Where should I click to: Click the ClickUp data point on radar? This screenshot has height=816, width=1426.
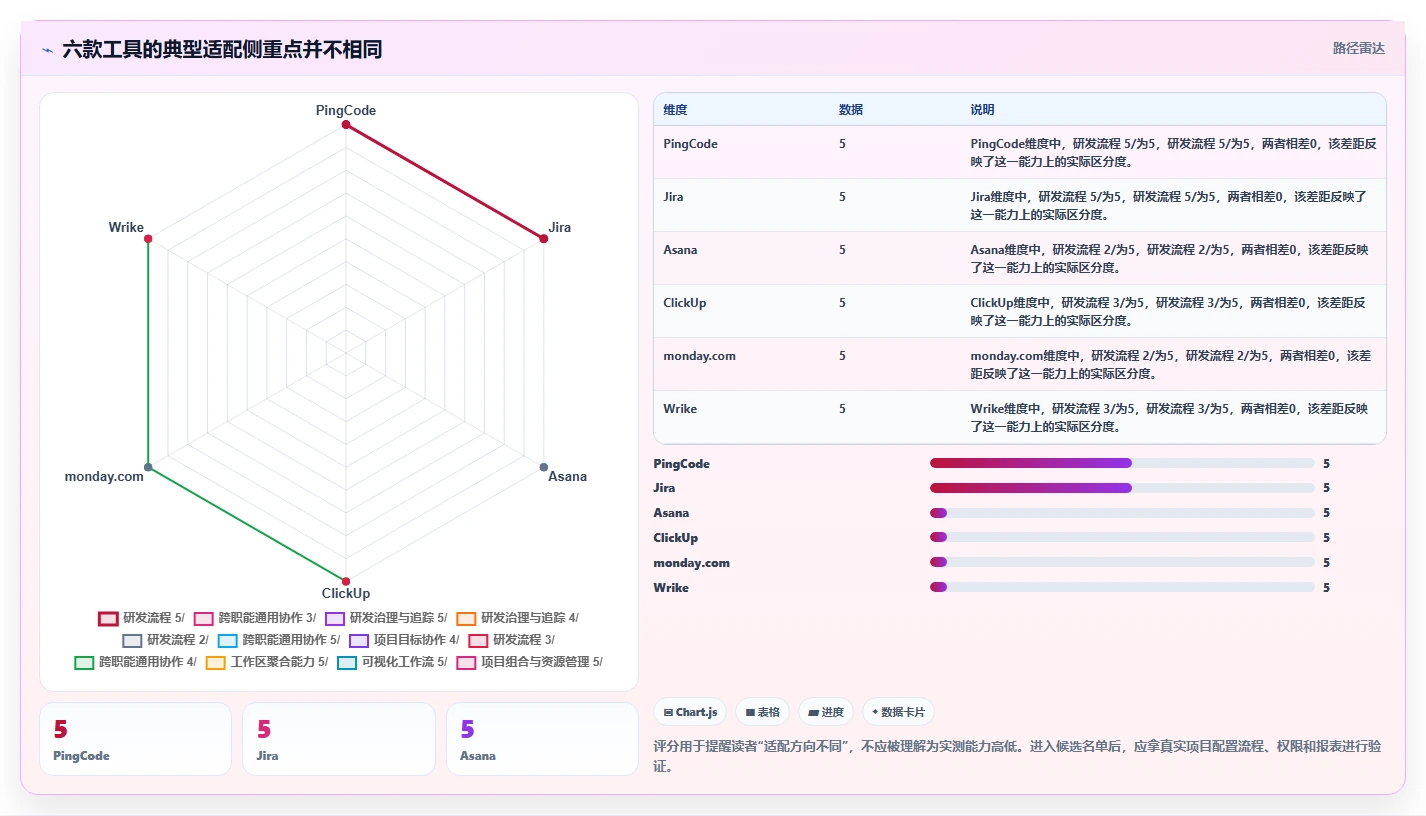[x=346, y=581]
